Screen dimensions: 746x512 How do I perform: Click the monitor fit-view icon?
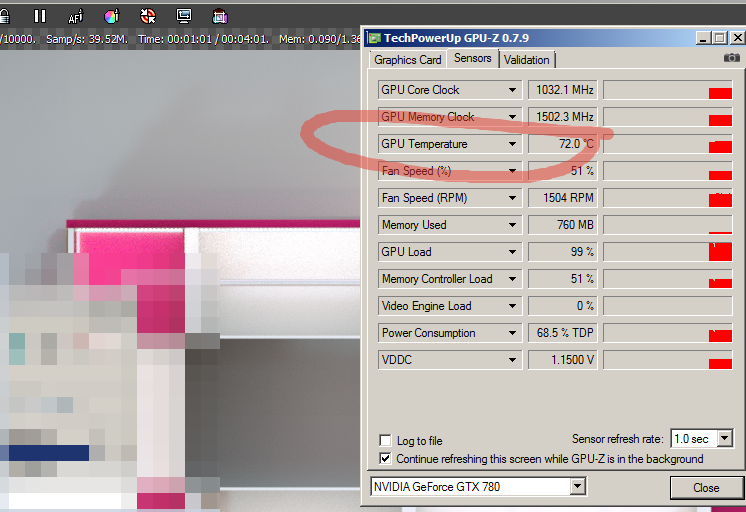(184, 16)
